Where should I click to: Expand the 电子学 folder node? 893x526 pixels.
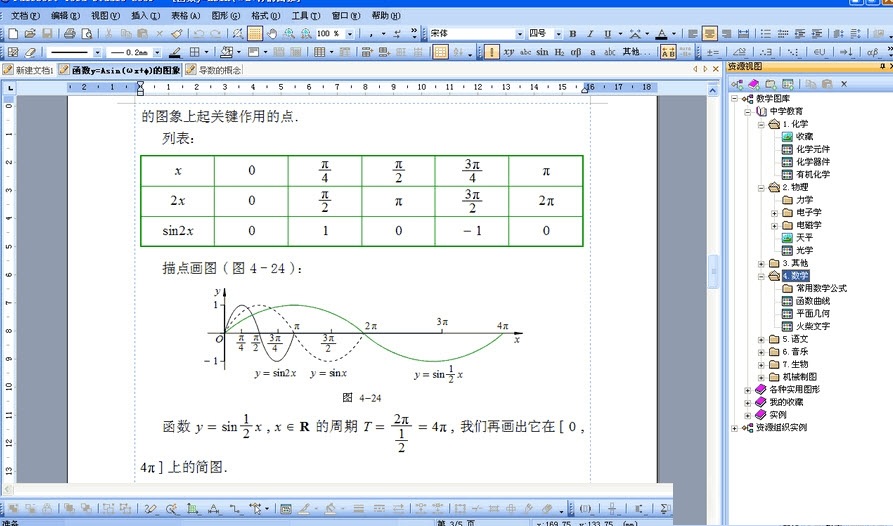pyautogui.click(x=774, y=212)
